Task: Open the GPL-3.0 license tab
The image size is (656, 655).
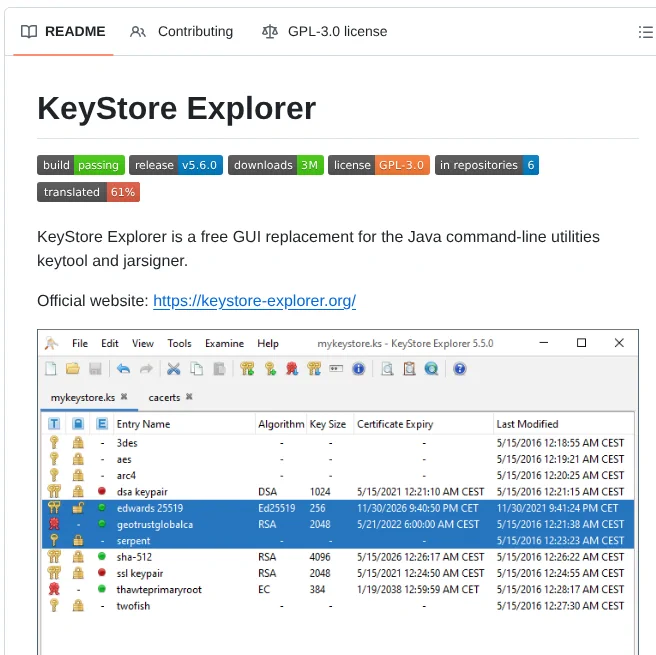Action: click(x=325, y=31)
